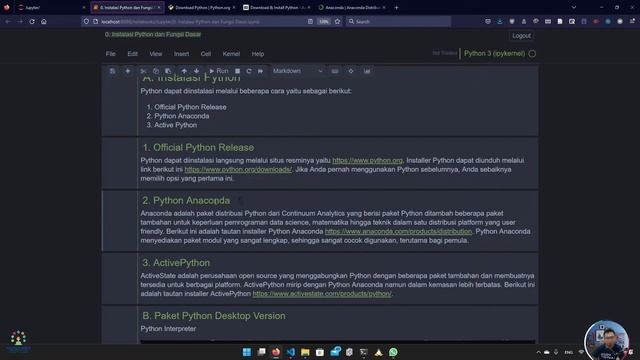Open the Insert menu
This screenshot has height=360, width=640.
coord(181,54)
